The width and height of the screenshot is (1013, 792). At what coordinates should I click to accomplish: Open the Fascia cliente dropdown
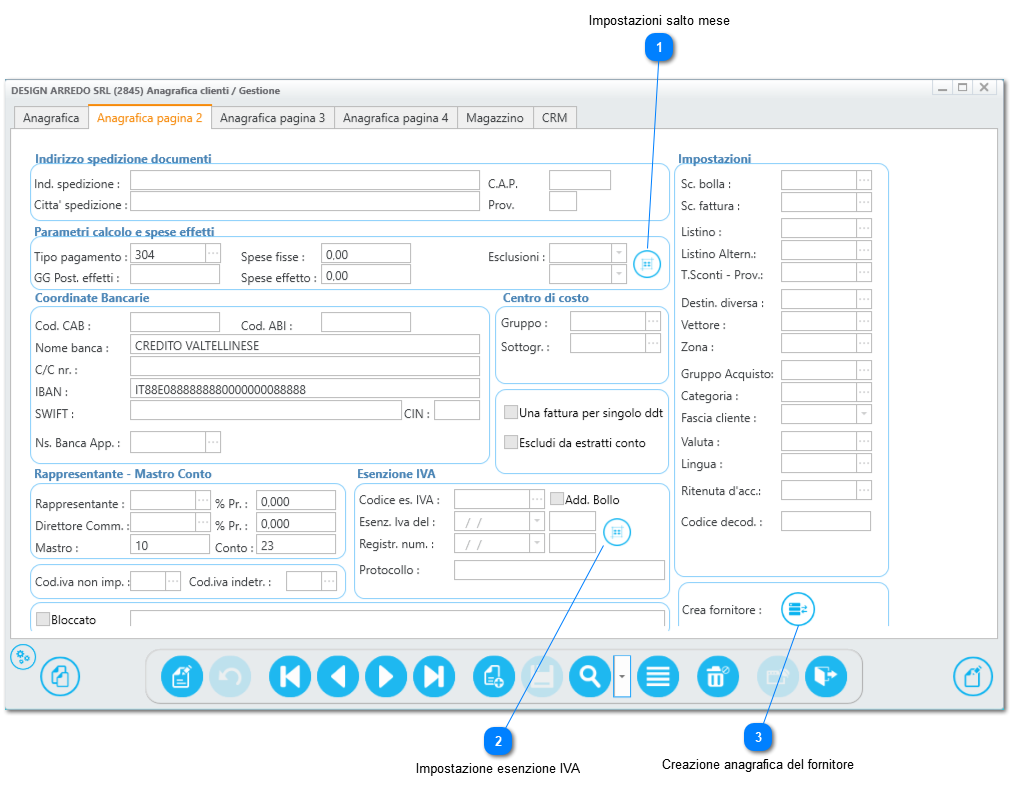864,413
